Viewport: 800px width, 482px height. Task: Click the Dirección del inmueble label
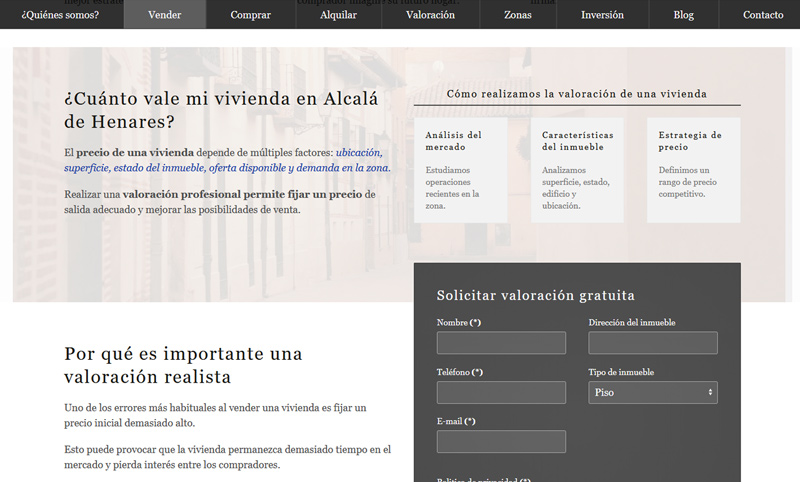(x=632, y=322)
